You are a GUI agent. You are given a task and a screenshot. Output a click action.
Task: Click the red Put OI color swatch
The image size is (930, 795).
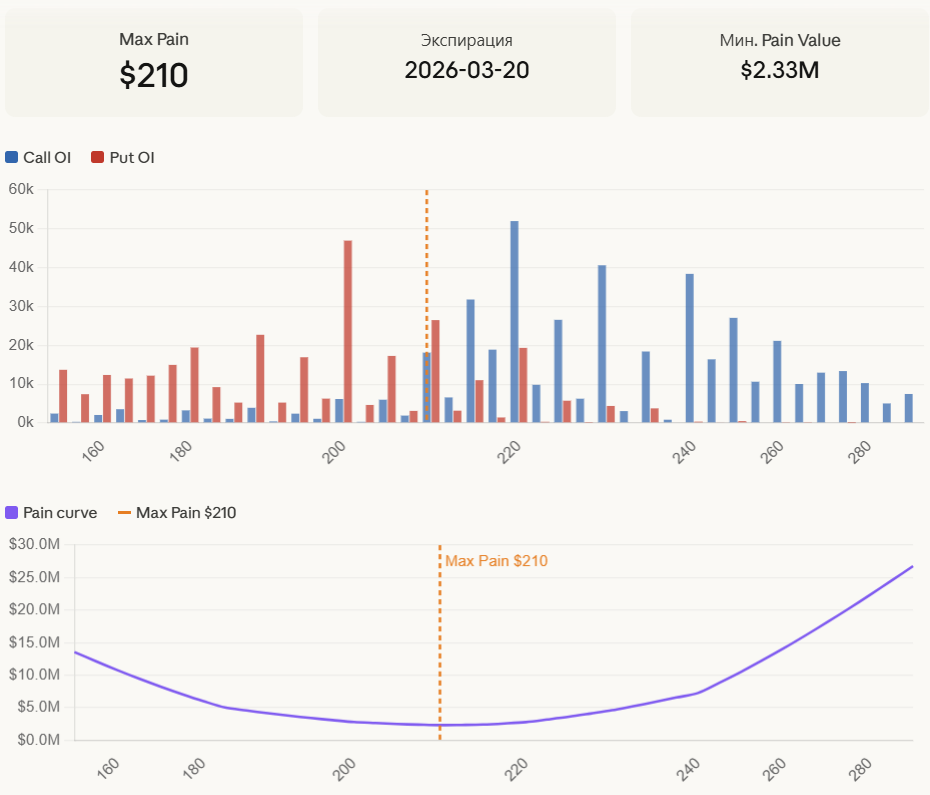click(x=97, y=157)
